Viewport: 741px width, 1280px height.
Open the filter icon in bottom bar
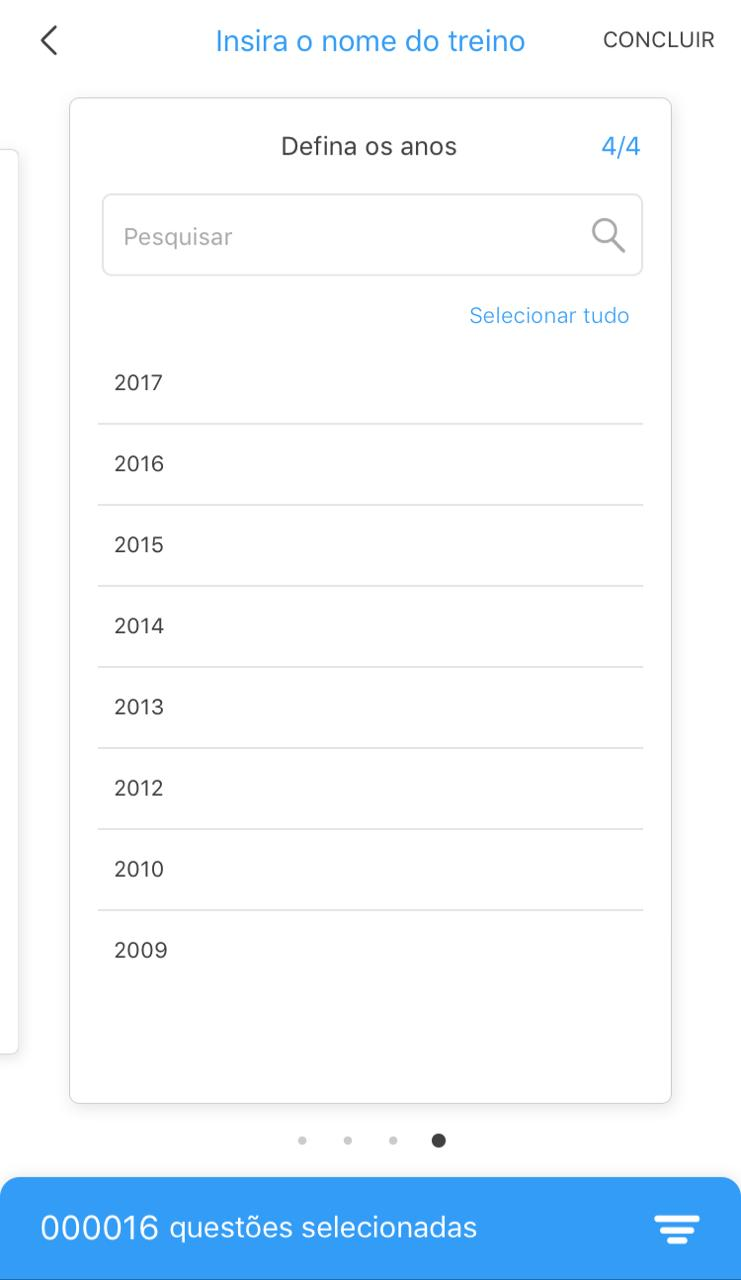point(677,1228)
